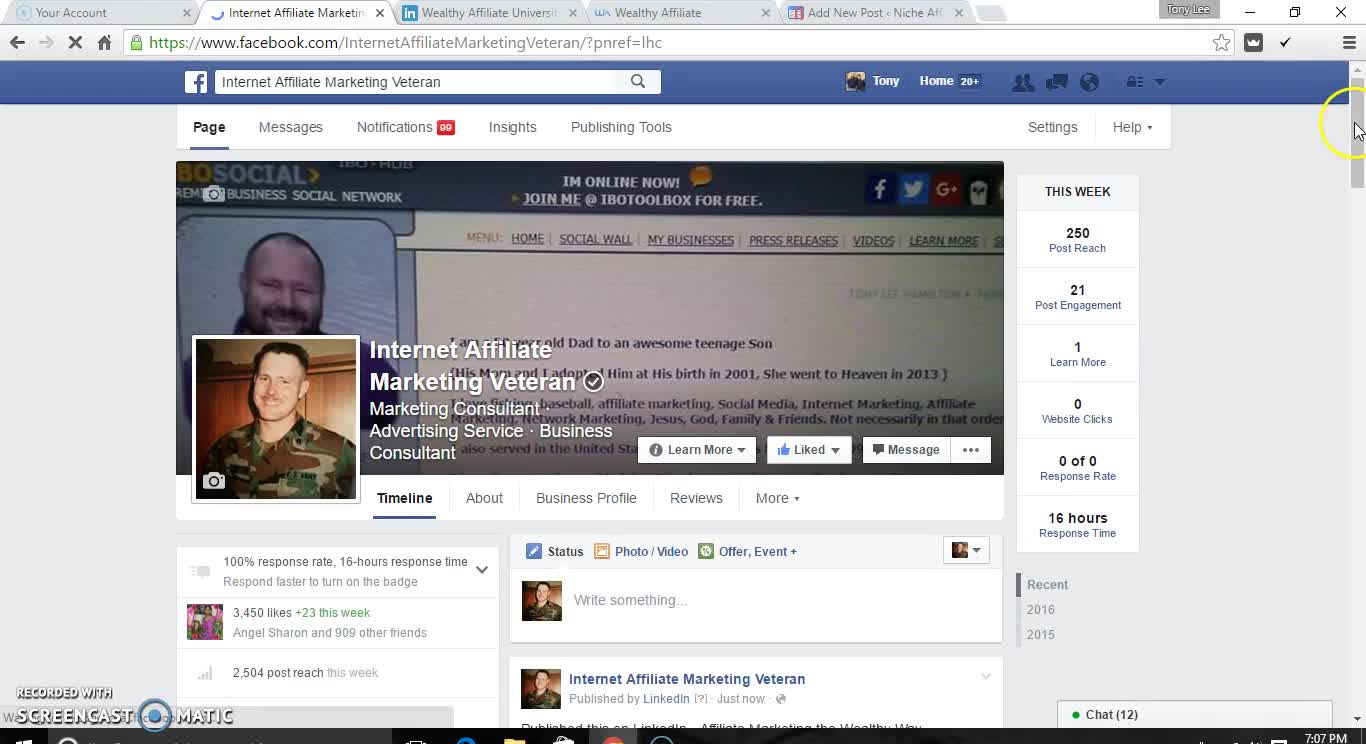
Task: Open the Help dropdown menu
Action: [1133, 127]
